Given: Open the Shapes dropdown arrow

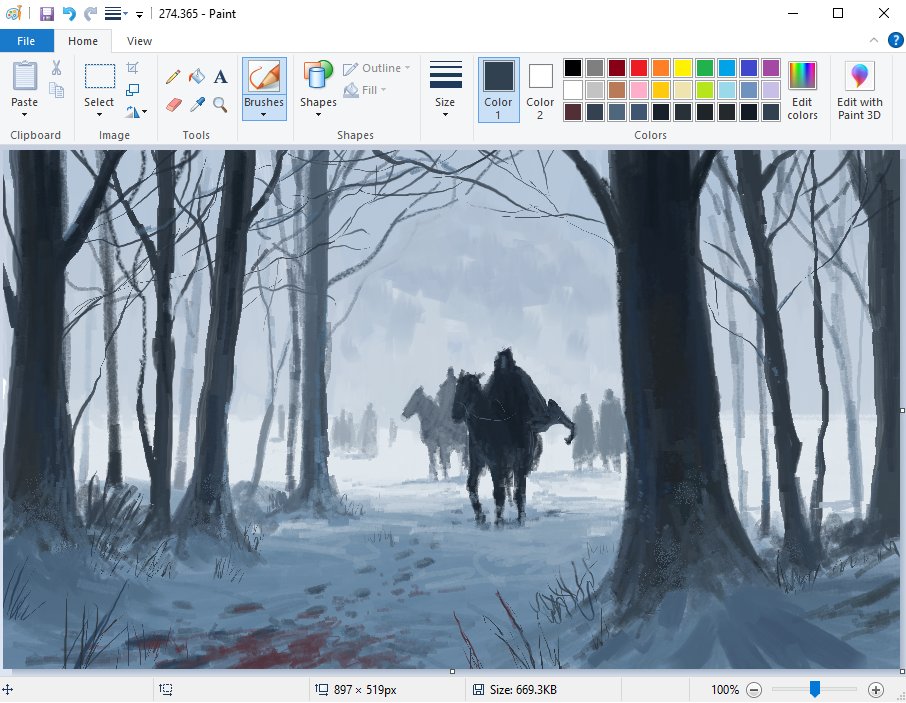Looking at the screenshot, I should coord(318,114).
